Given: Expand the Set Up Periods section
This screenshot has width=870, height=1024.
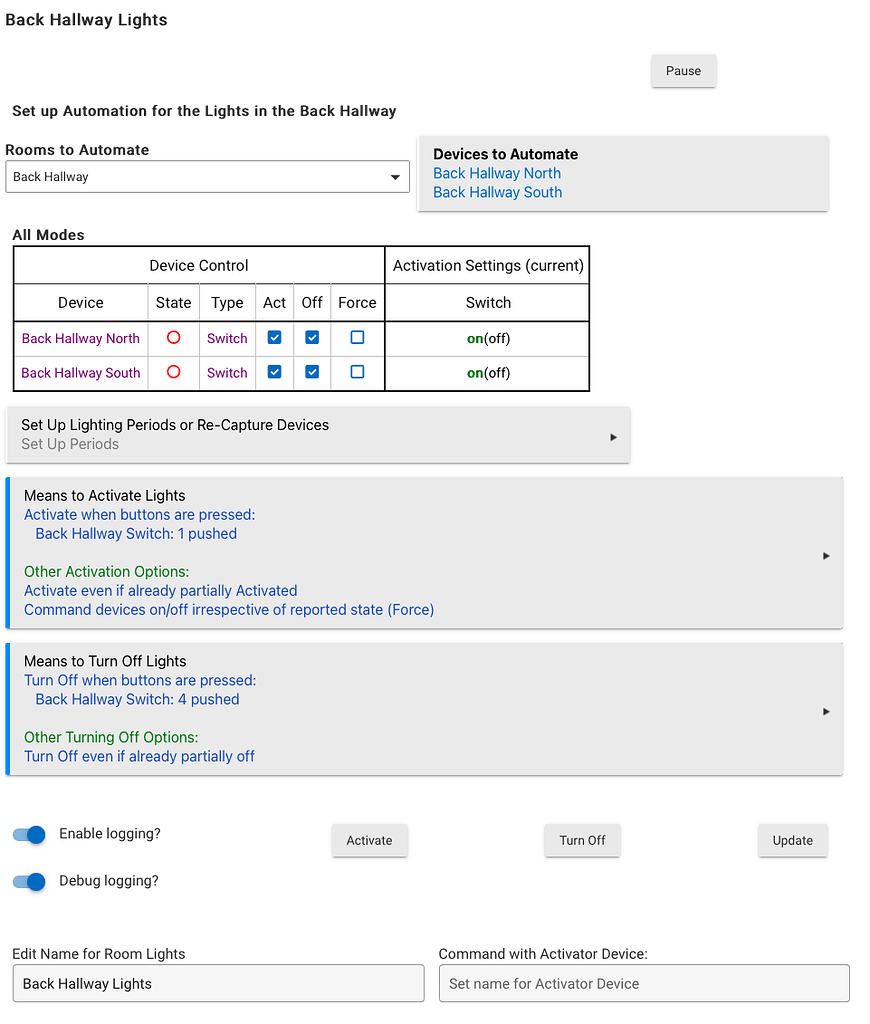Looking at the screenshot, I should tap(613, 435).
